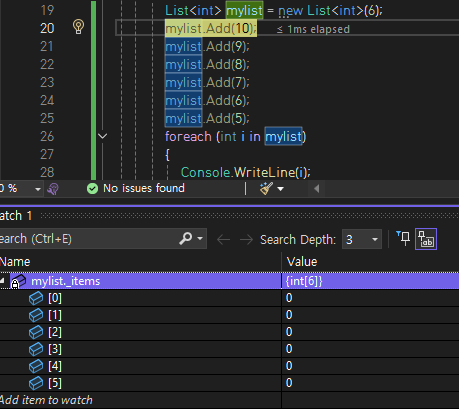Click mylist.Add(9) statement
459x409 pixels.
click(x=207, y=46)
